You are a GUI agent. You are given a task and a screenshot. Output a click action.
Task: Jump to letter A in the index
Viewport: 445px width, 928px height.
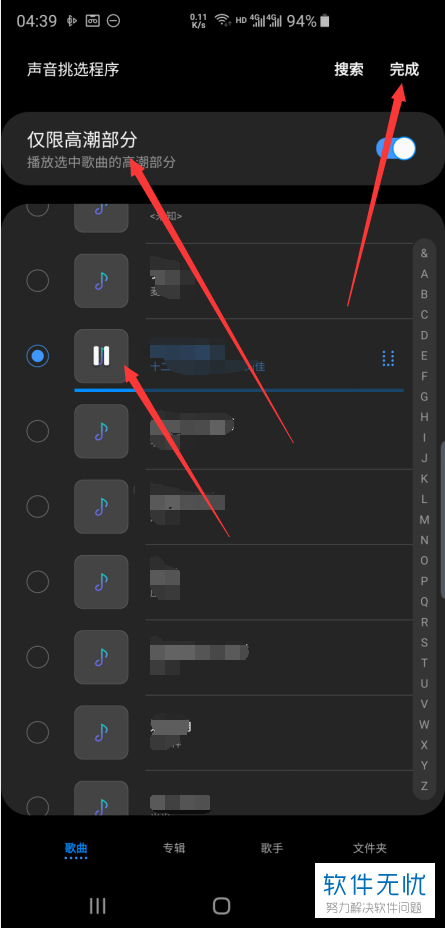point(424,274)
